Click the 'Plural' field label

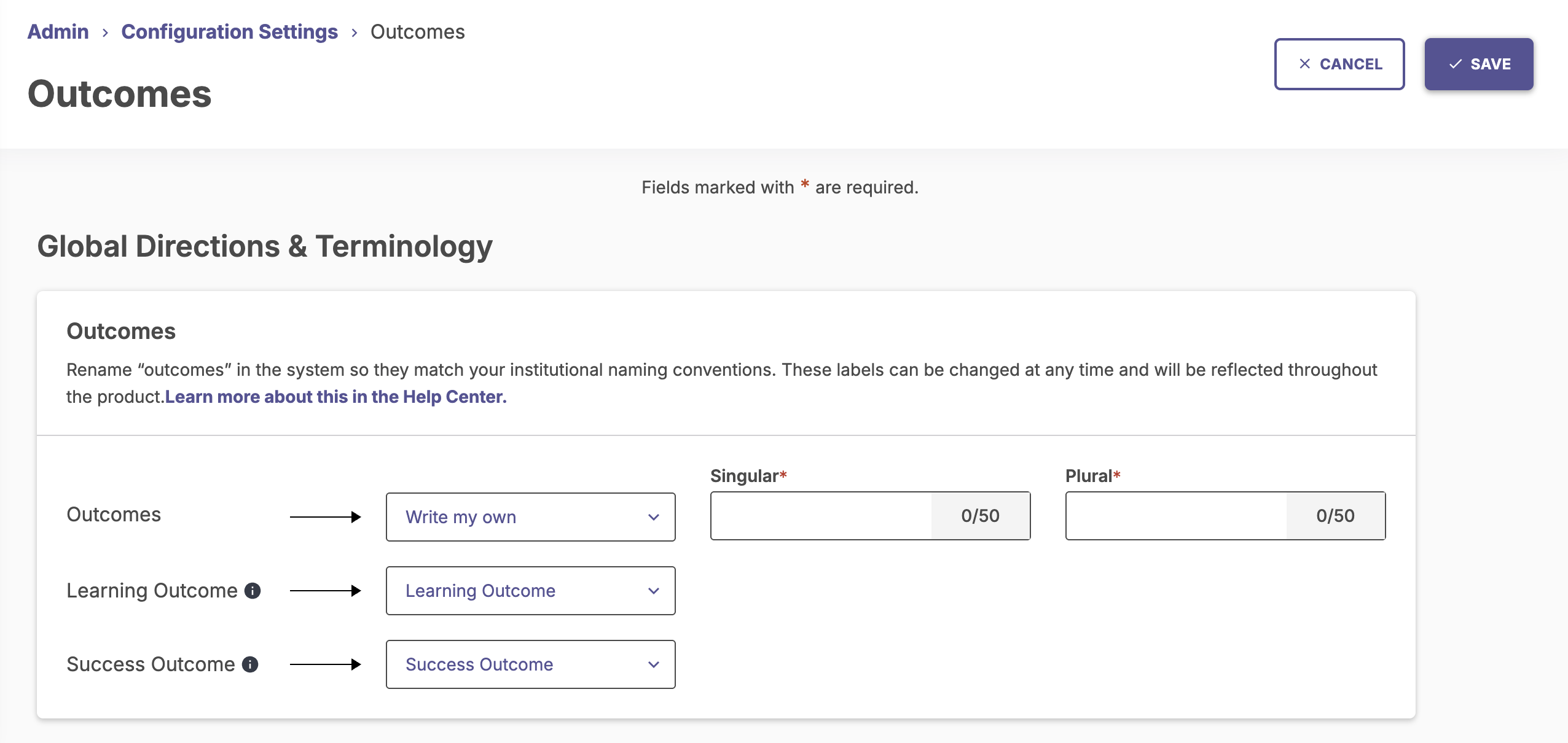click(x=1093, y=476)
